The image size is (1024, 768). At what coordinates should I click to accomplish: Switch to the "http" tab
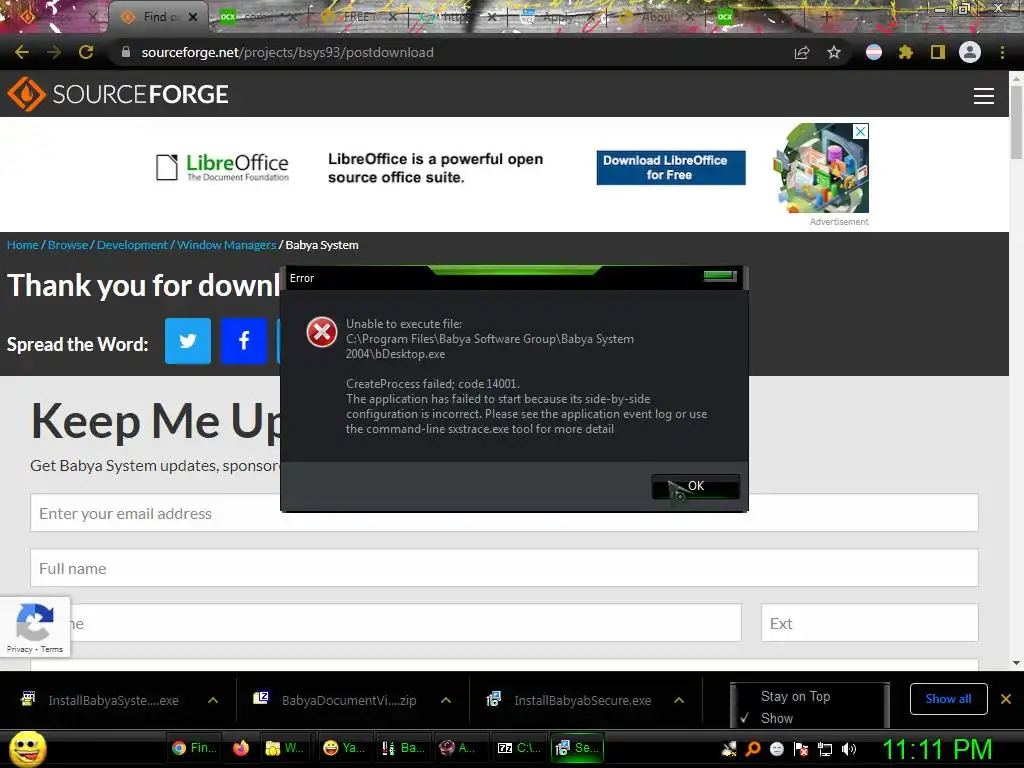(x=455, y=17)
